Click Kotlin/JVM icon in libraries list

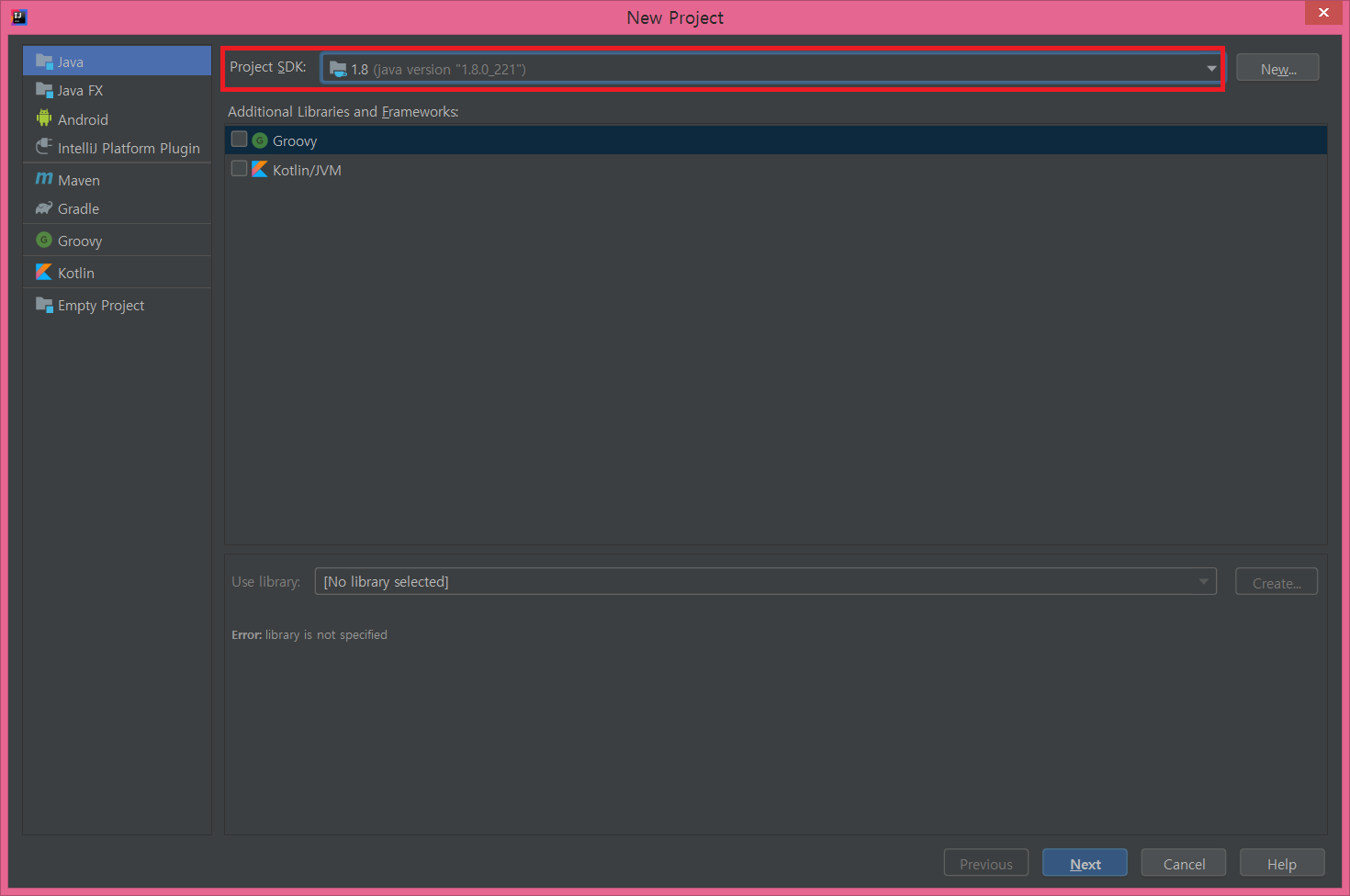260,169
